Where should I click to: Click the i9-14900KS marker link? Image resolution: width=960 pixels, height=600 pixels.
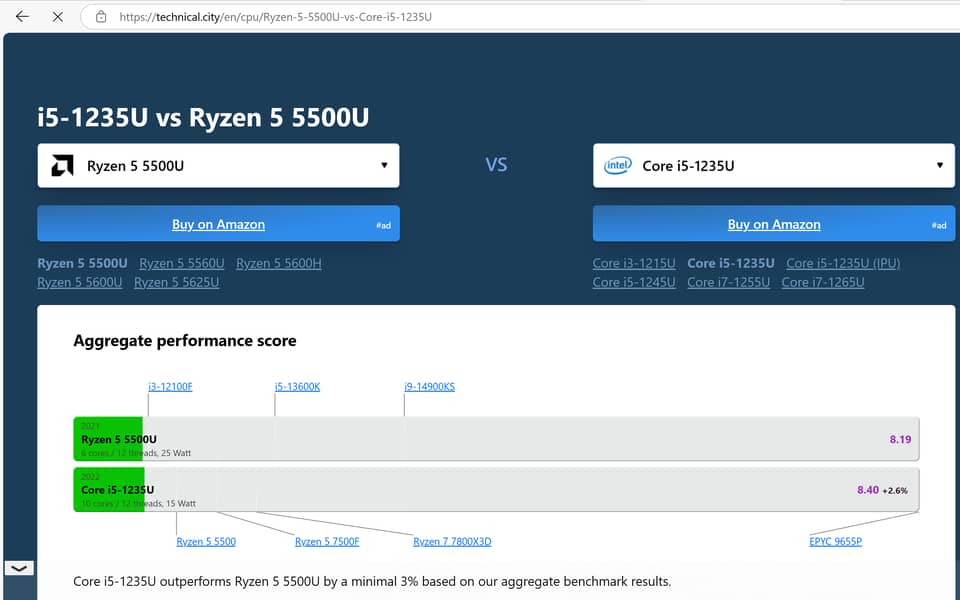tap(429, 386)
